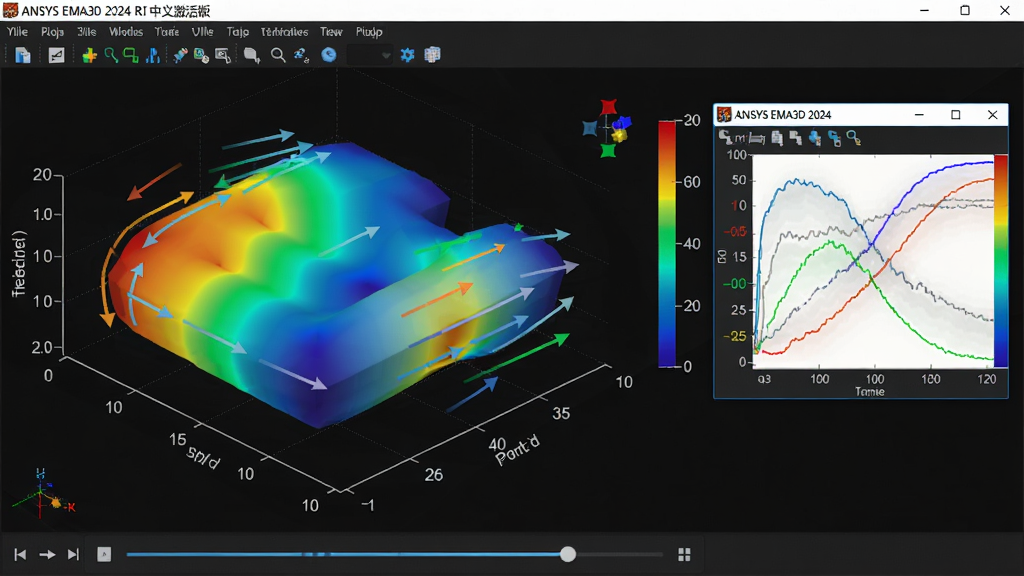The width and height of the screenshot is (1024, 576).
Task: Click the white magnifying glass search icon
Action: click(278, 56)
